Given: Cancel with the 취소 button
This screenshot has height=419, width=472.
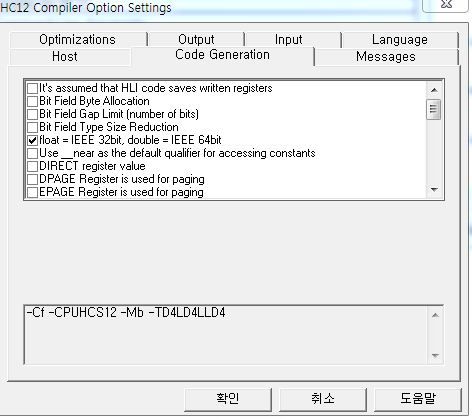Looking at the screenshot, I should pyautogui.click(x=323, y=399).
